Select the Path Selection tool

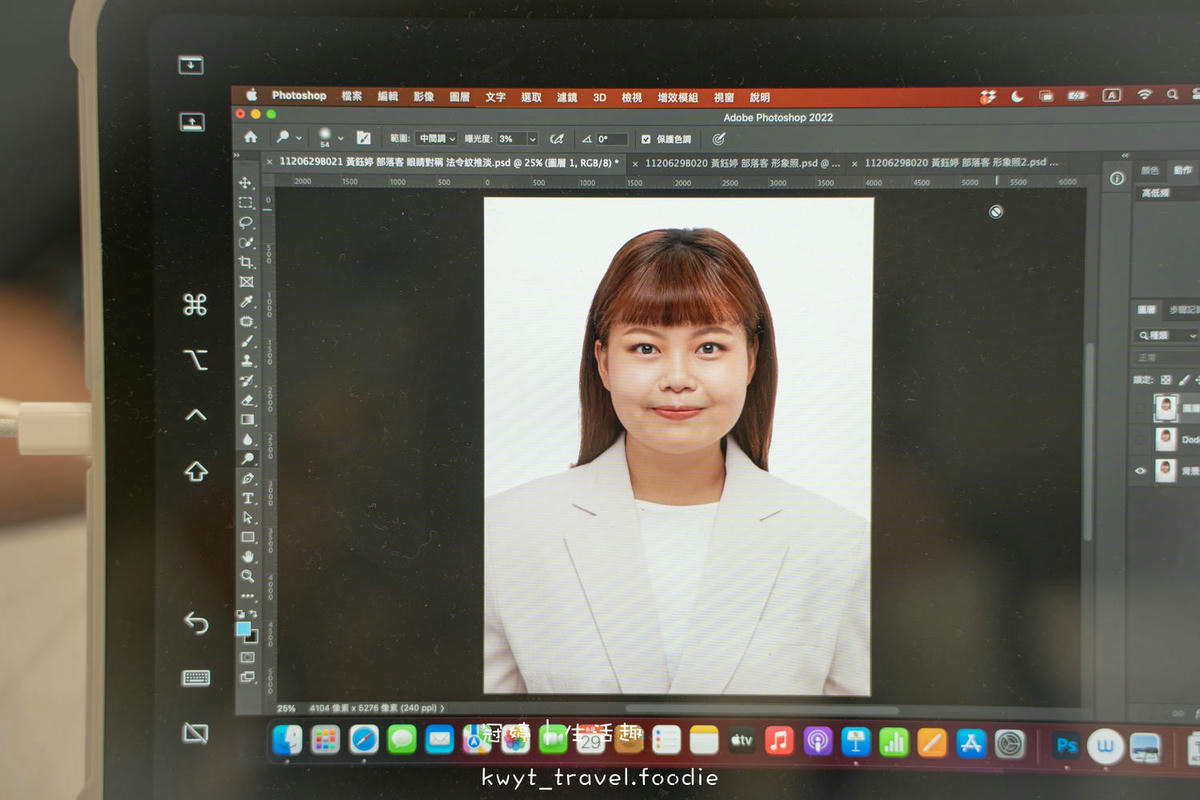[x=246, y=517]
